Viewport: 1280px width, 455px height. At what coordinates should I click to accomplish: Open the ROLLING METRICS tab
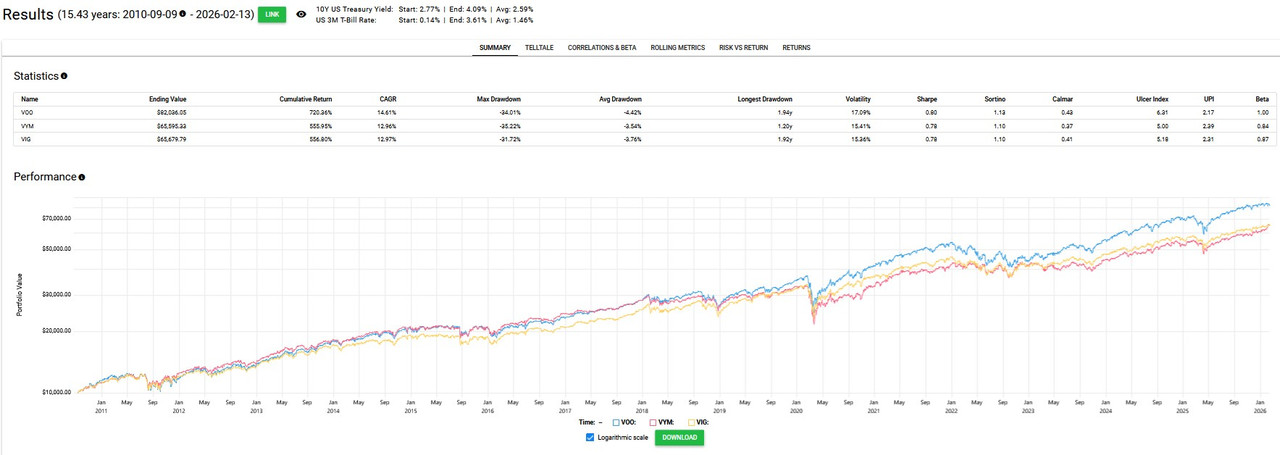pos(677,48)
